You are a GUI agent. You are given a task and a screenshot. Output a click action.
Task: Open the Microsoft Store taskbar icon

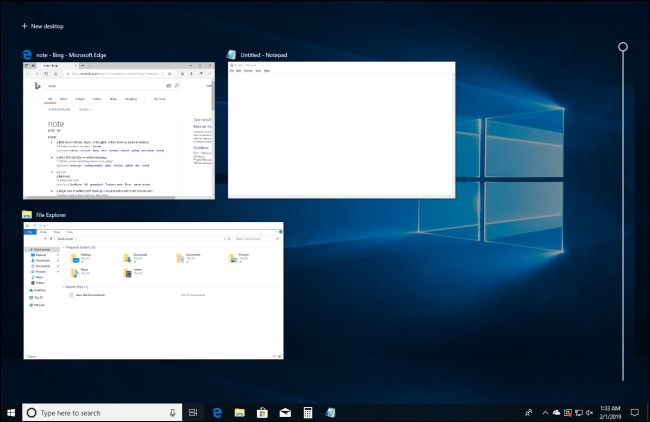pyautogui.click(x=262, y=412)
